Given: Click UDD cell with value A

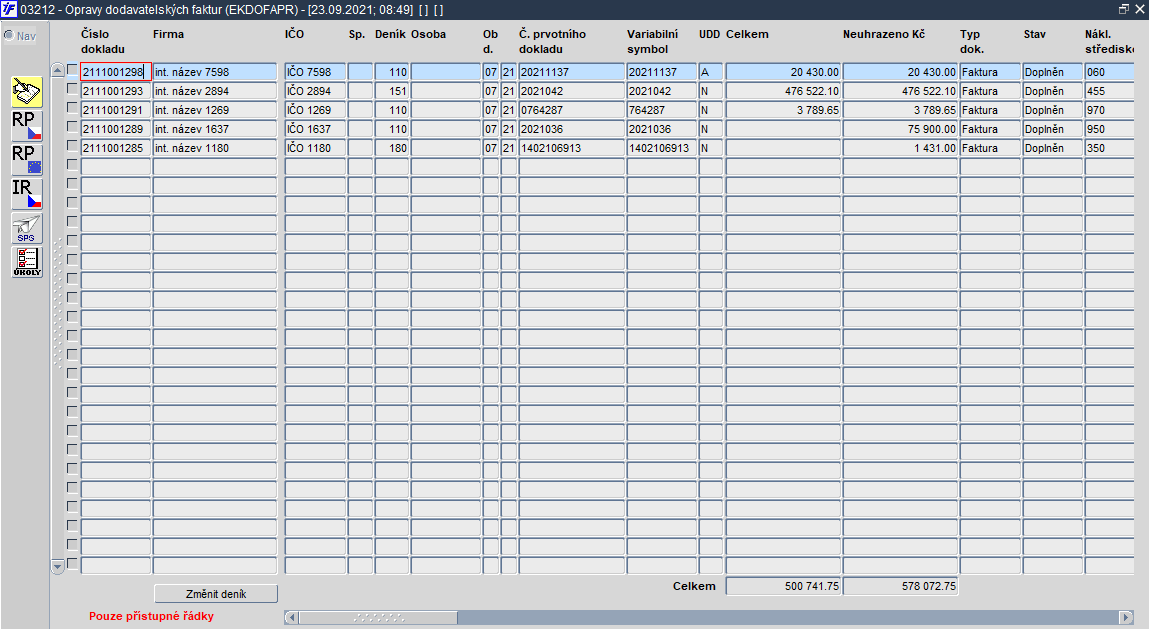Looking at the screenshot, I should point(711,72).
